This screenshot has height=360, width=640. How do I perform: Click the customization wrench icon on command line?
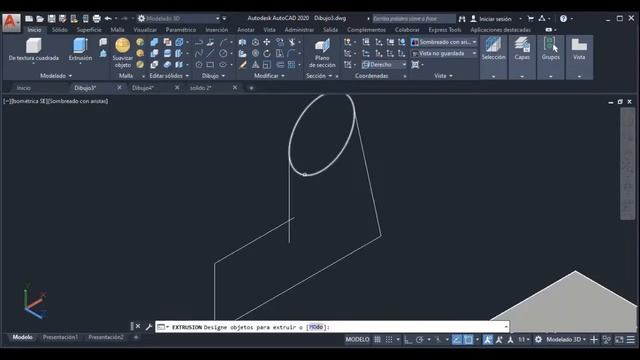coord(149,327)
